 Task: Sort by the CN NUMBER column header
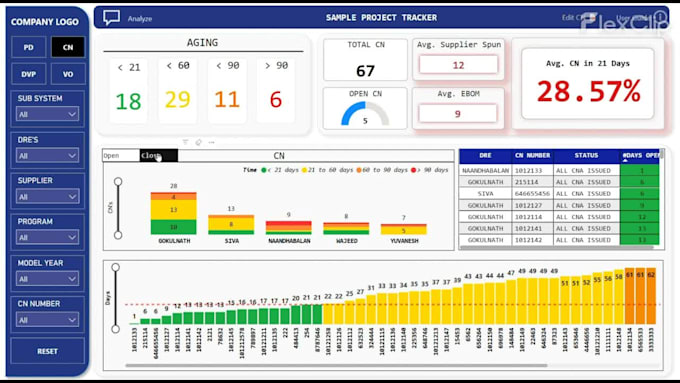click(532, 155)
